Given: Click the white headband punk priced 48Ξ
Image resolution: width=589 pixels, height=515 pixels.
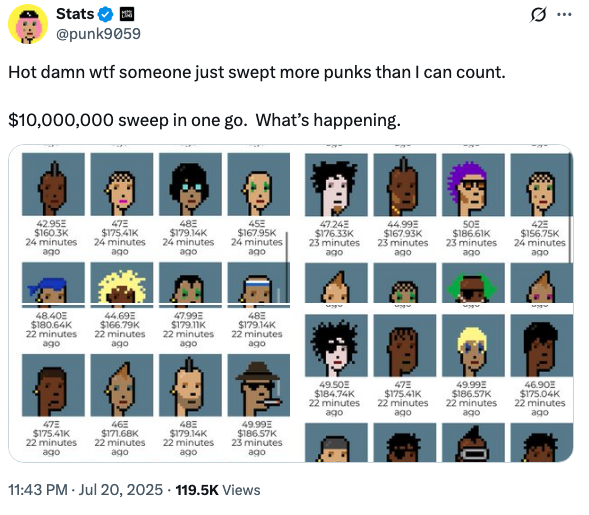Looking at the screenshot, I should [x=259, y=283].
